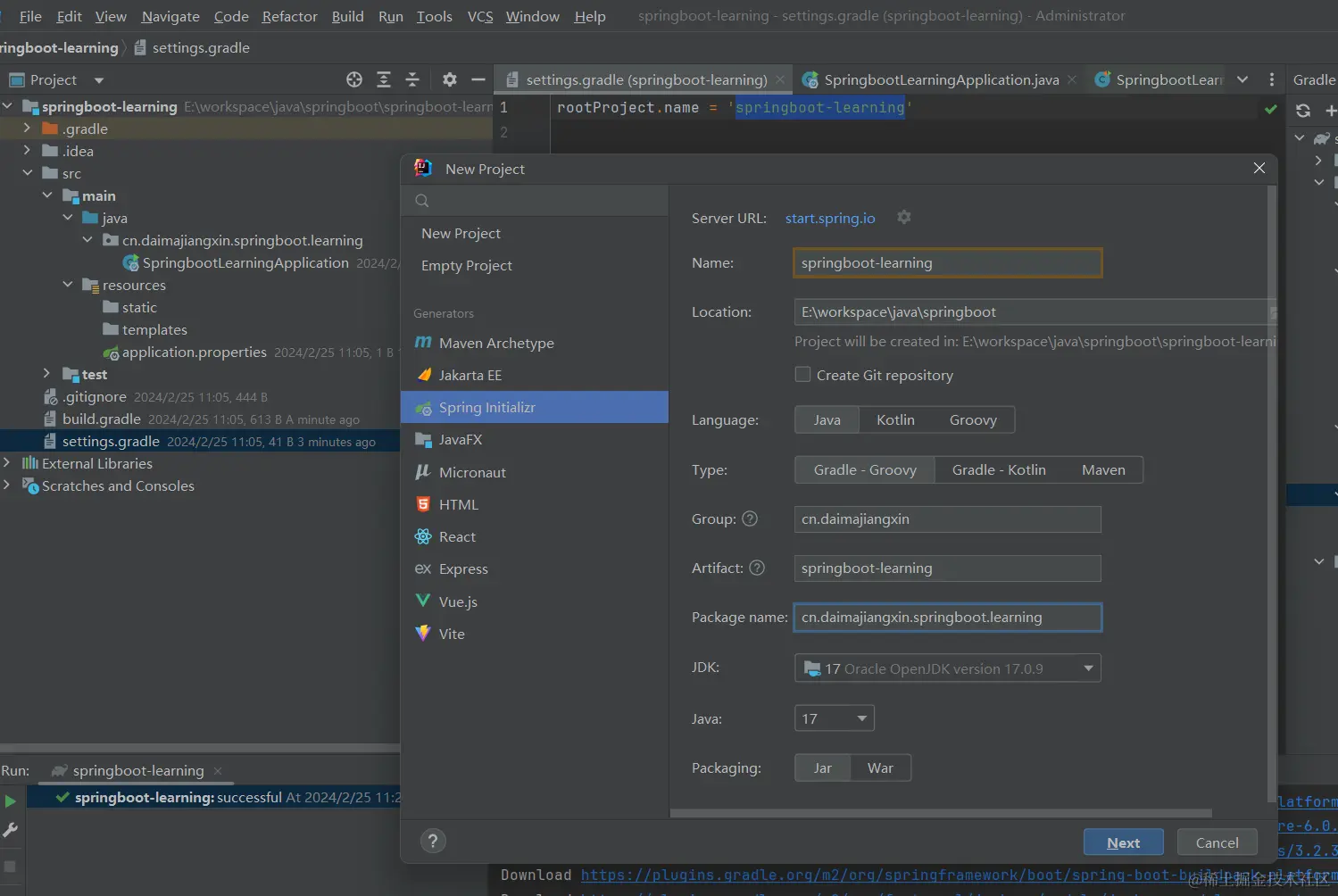
Task: Choose Groovy language option
Action: (x=973, y=419)
